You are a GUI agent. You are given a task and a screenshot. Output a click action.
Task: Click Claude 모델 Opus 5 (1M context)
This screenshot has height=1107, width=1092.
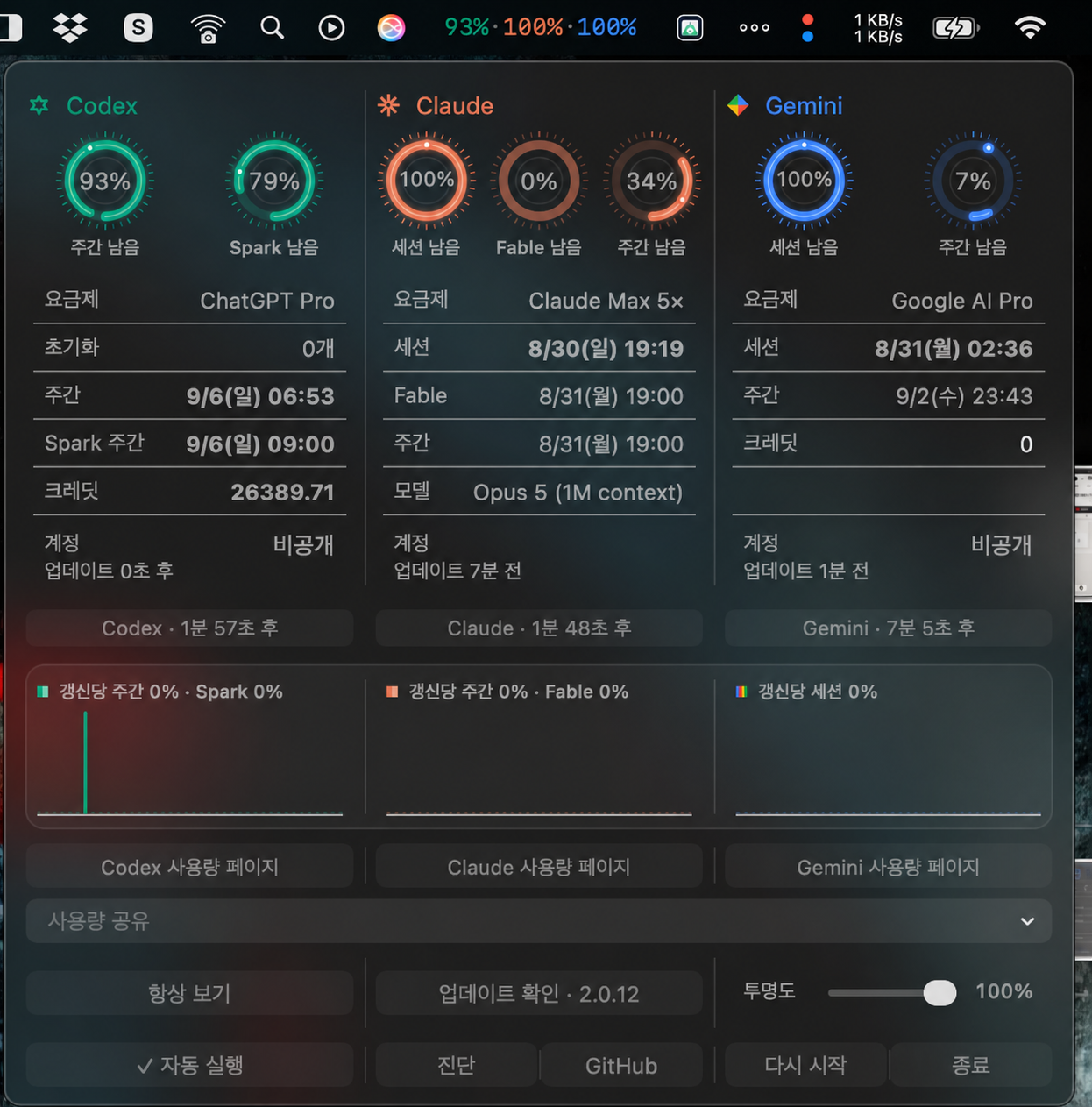578,492
